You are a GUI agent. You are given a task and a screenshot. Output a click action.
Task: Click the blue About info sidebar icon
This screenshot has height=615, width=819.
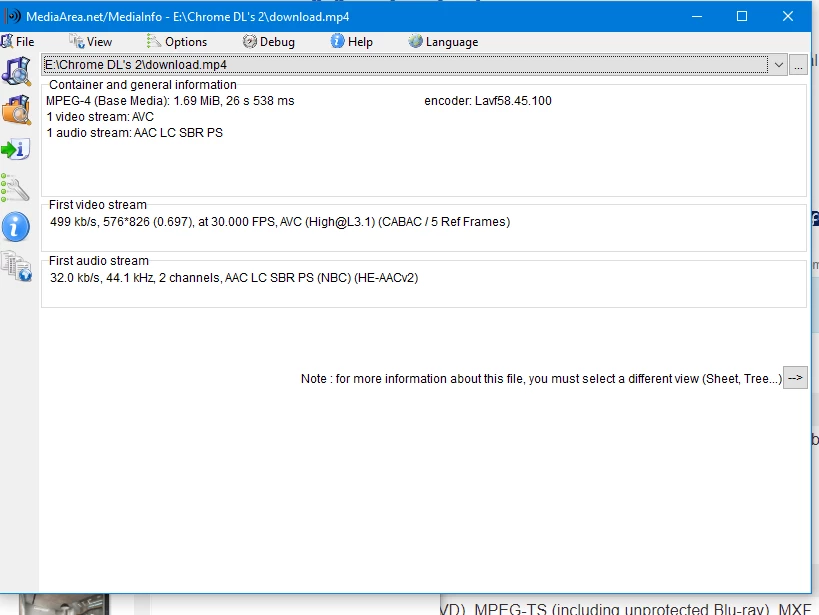pyautogui.click(x=16, y=227)
